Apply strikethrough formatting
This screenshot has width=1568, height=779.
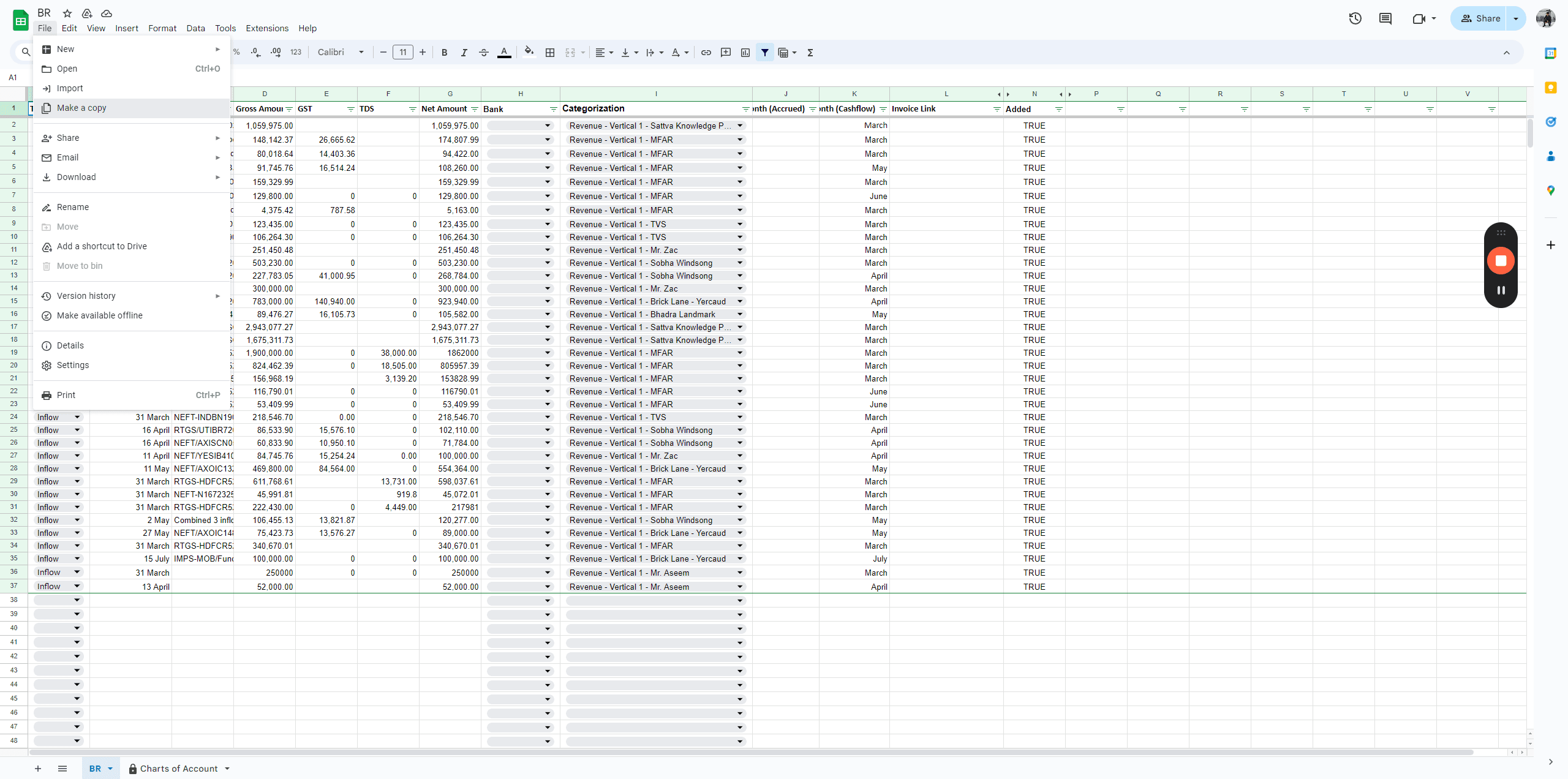coord(483,53)
